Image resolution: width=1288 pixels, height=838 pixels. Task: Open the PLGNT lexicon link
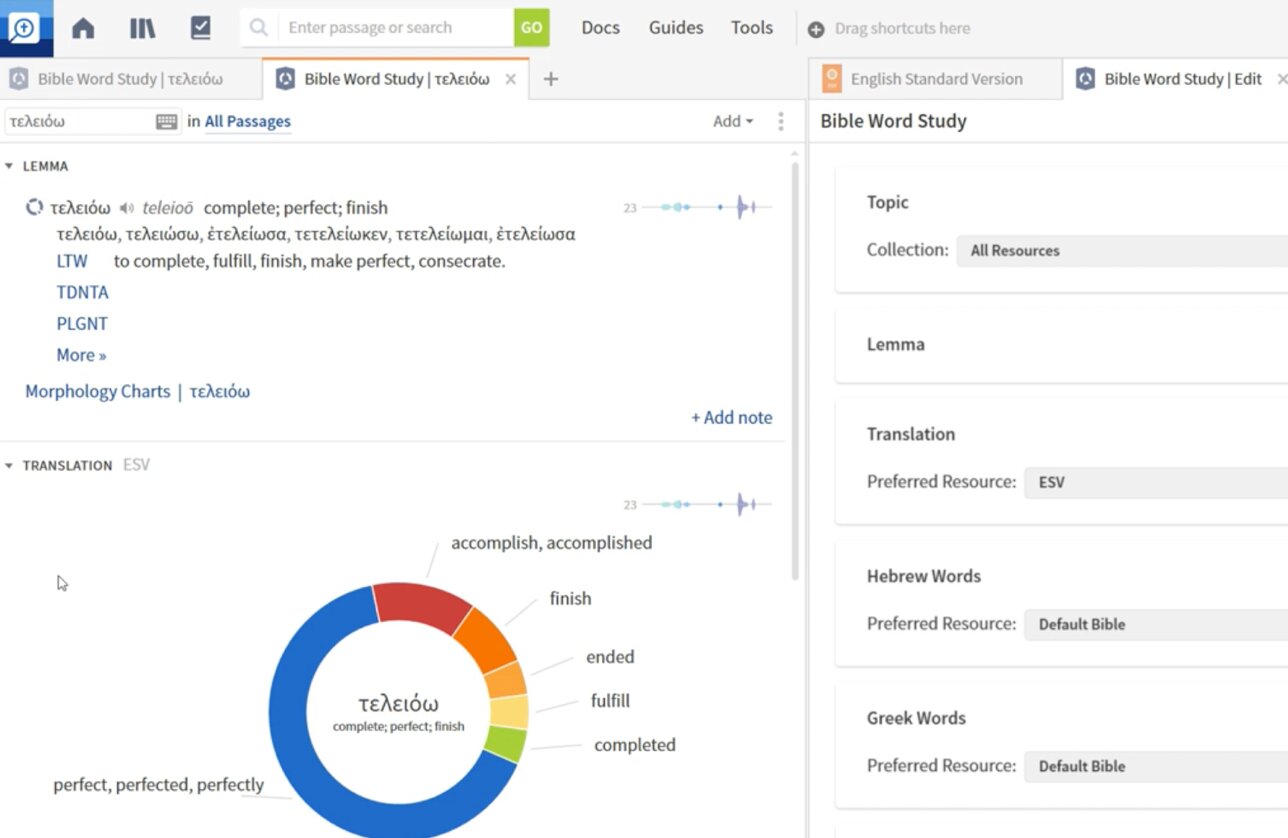click(82, 323)
